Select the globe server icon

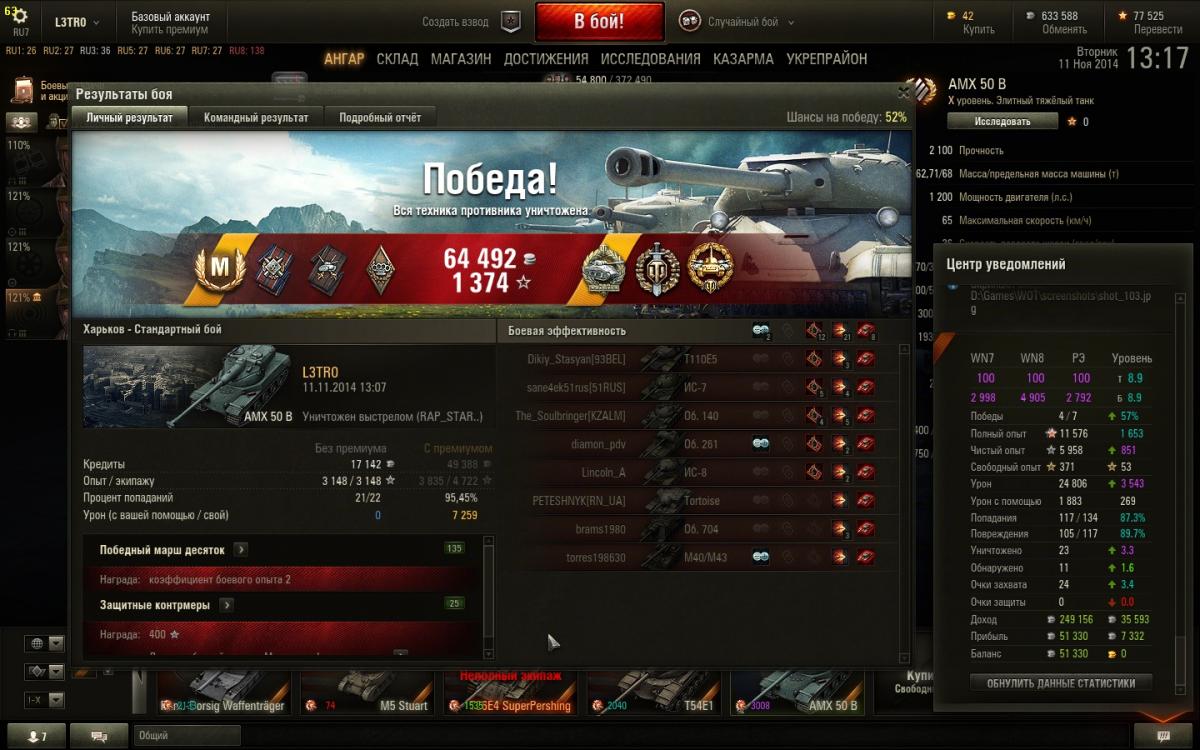(37, 643)
